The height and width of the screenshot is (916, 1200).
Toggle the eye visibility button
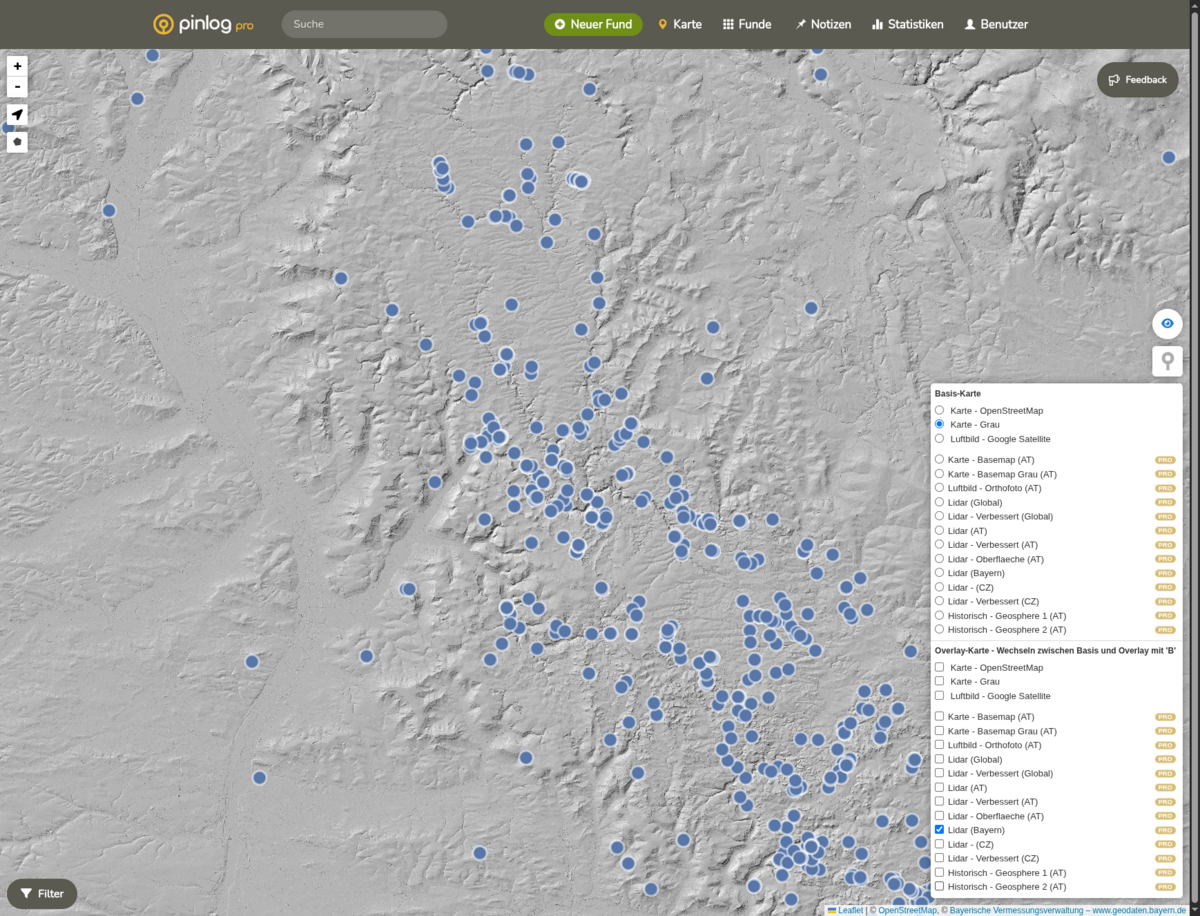coord(1167,324)
